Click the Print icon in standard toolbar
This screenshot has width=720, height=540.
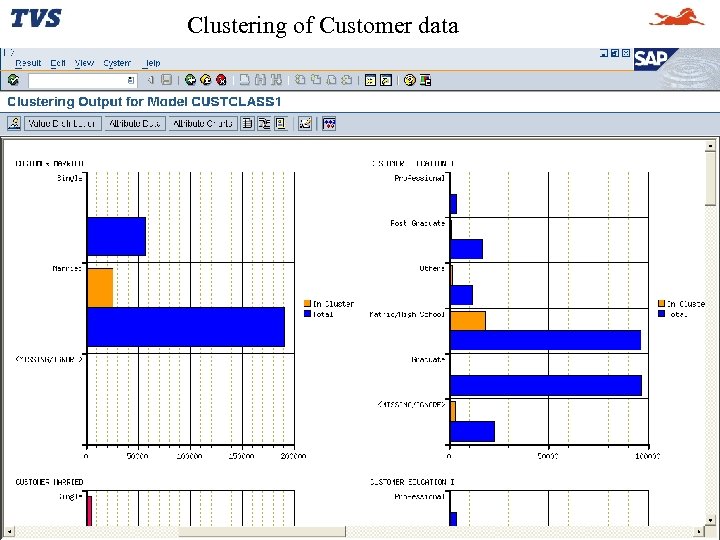245,80
